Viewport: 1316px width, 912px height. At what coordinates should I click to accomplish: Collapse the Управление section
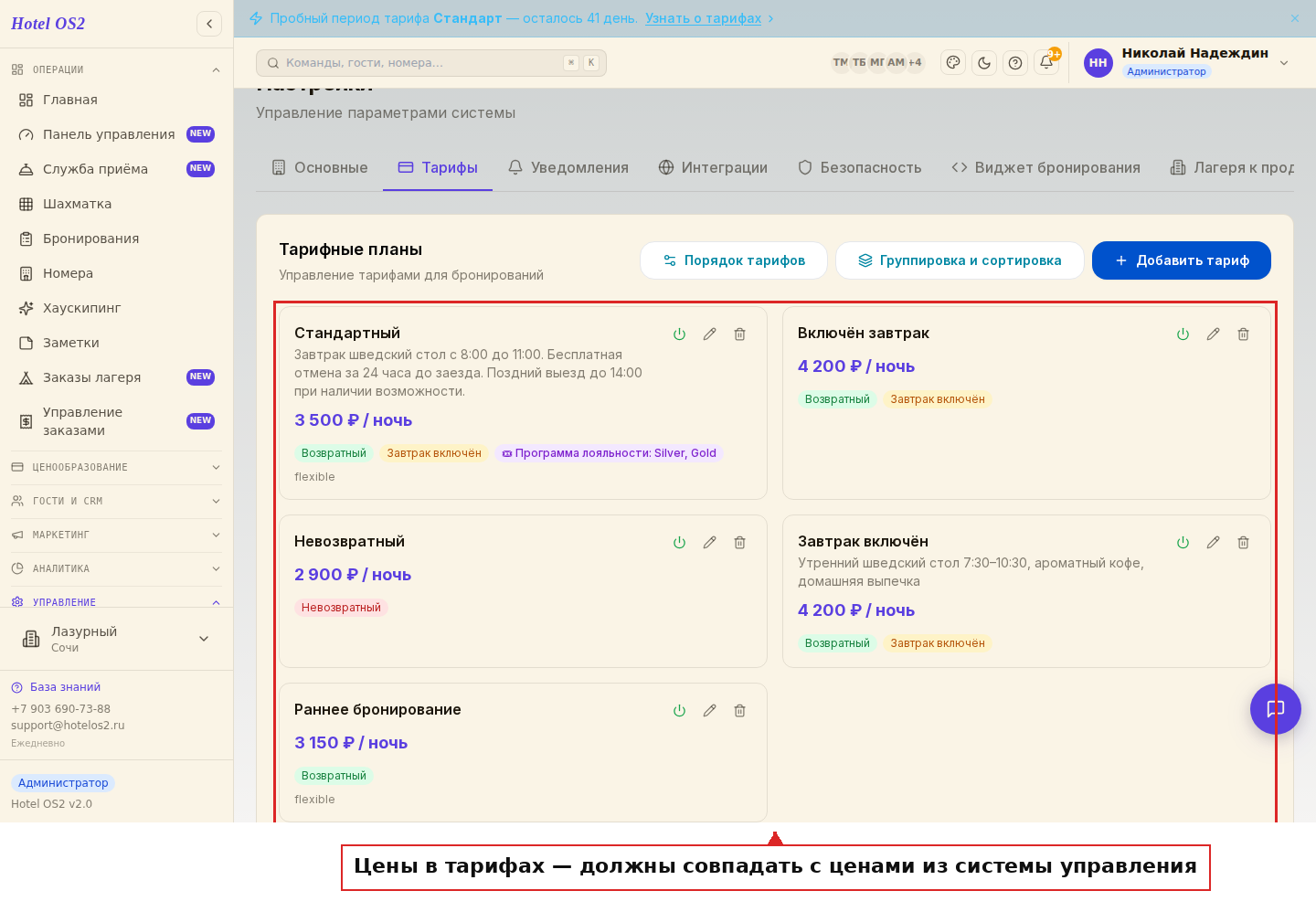click(116, 602)
